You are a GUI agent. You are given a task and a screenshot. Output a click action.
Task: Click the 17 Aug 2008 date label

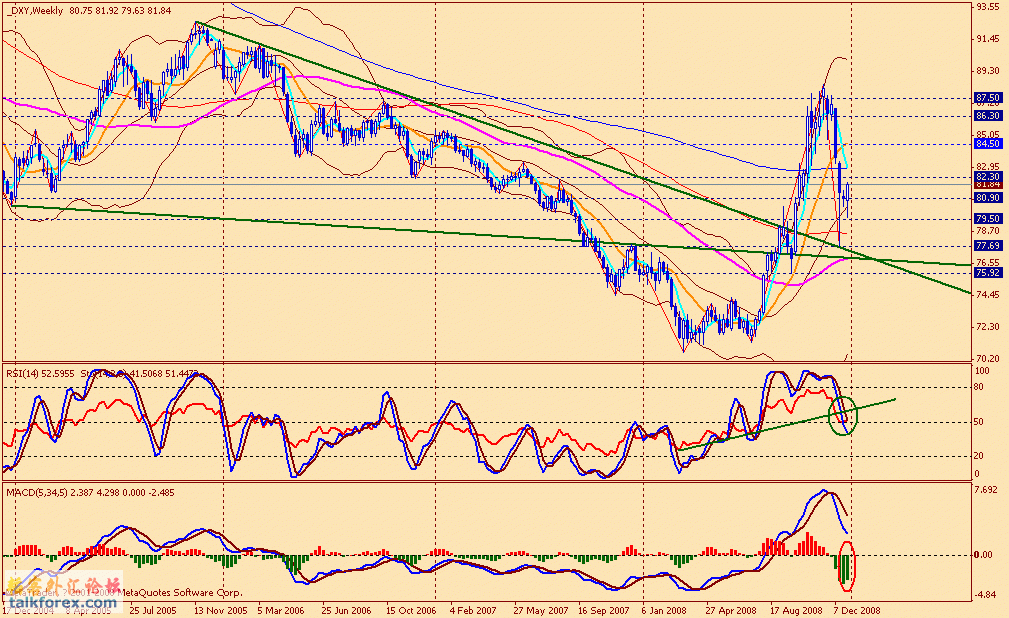pyautogui.click(x=796, y=610)
